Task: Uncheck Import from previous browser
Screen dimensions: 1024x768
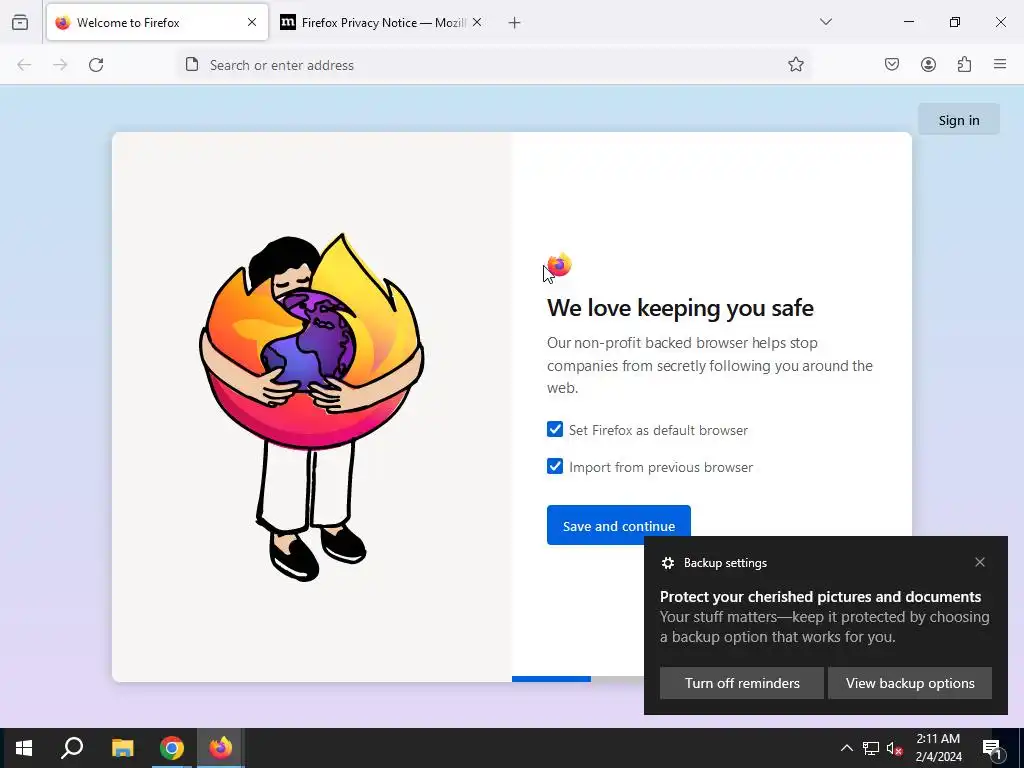Action: click(x=555, y=466)
